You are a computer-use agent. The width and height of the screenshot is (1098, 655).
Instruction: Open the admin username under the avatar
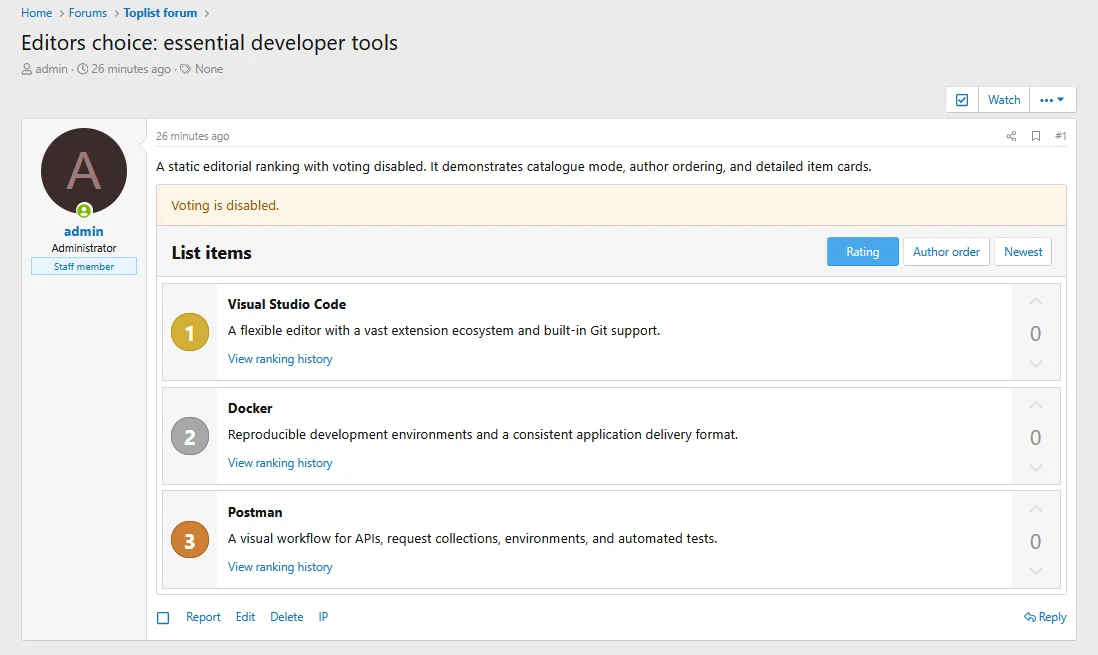pos(84,231)
